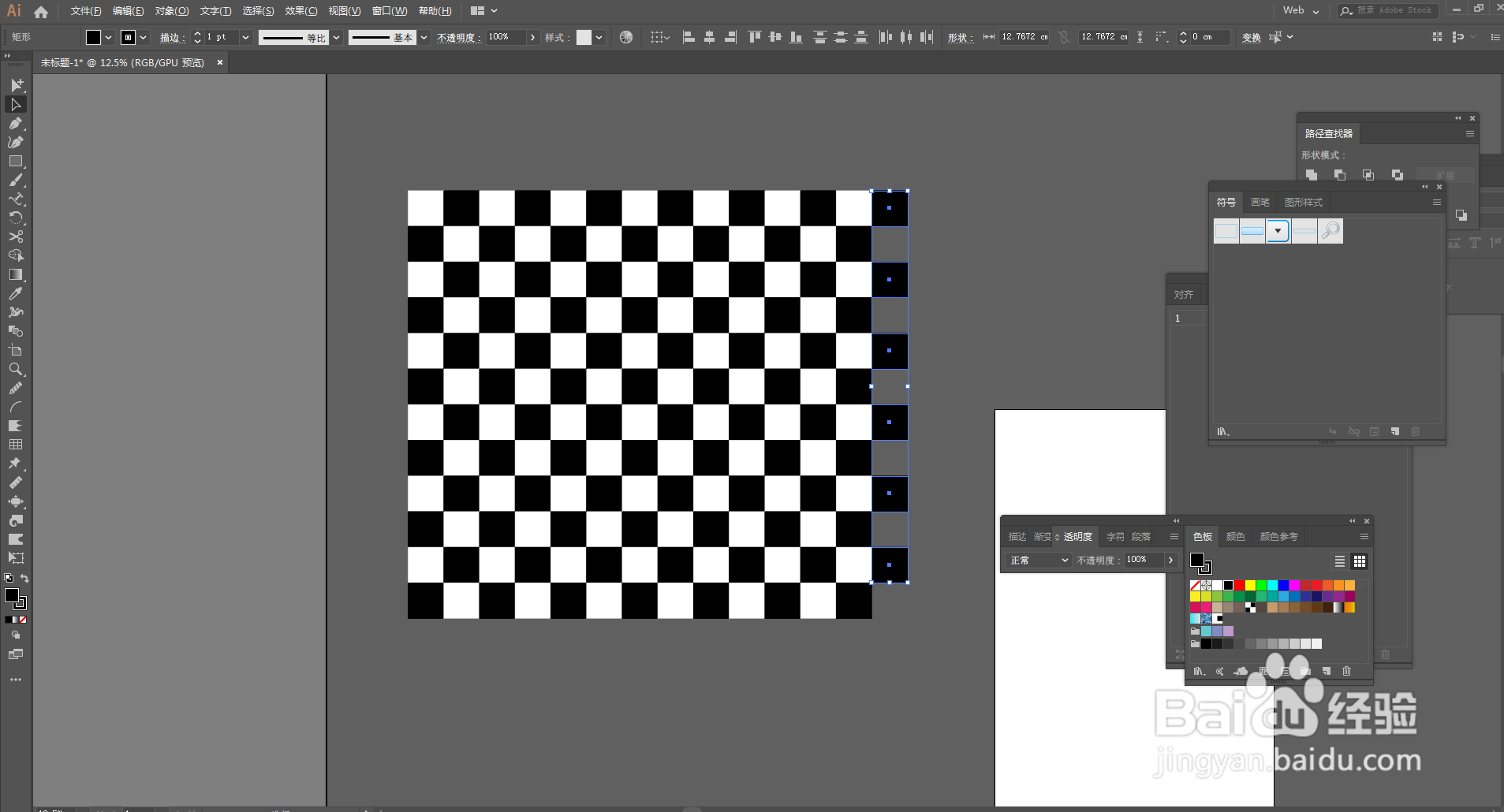Click the horizontal align center icon

709,37
